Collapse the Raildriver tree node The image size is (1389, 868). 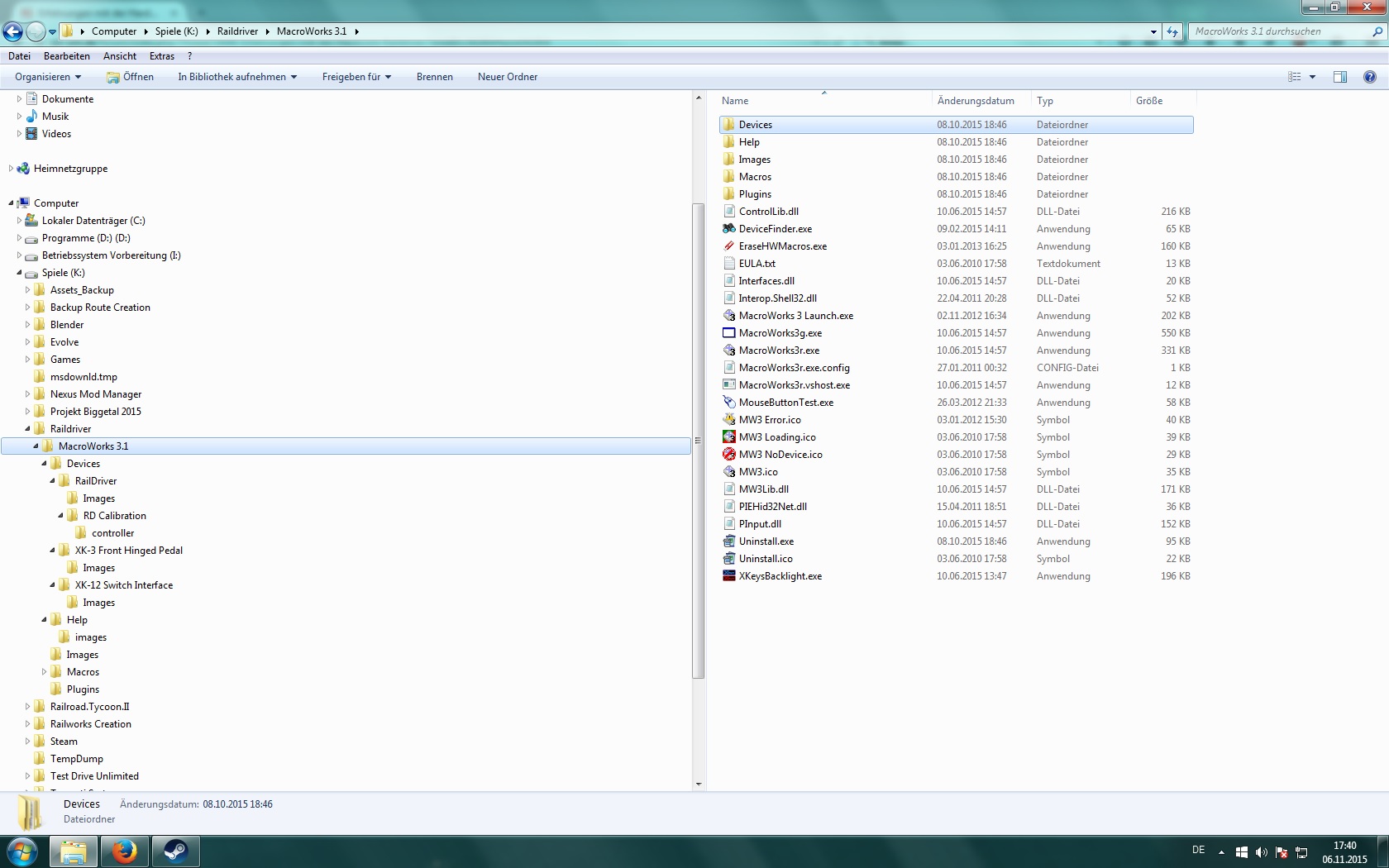click(27, 429)
